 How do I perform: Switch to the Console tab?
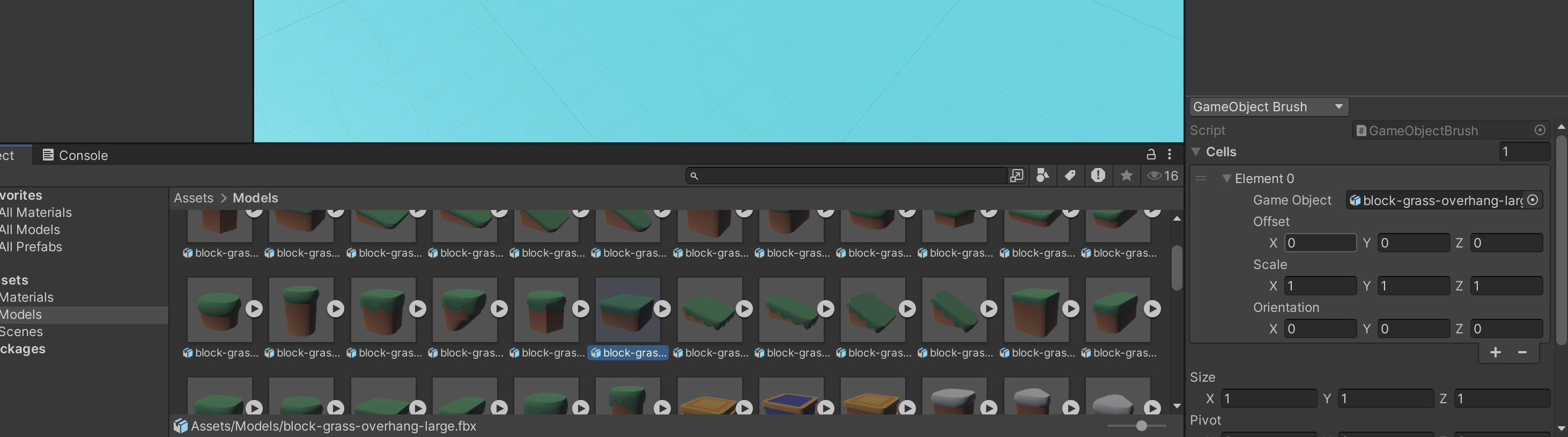tap(75, 155)
